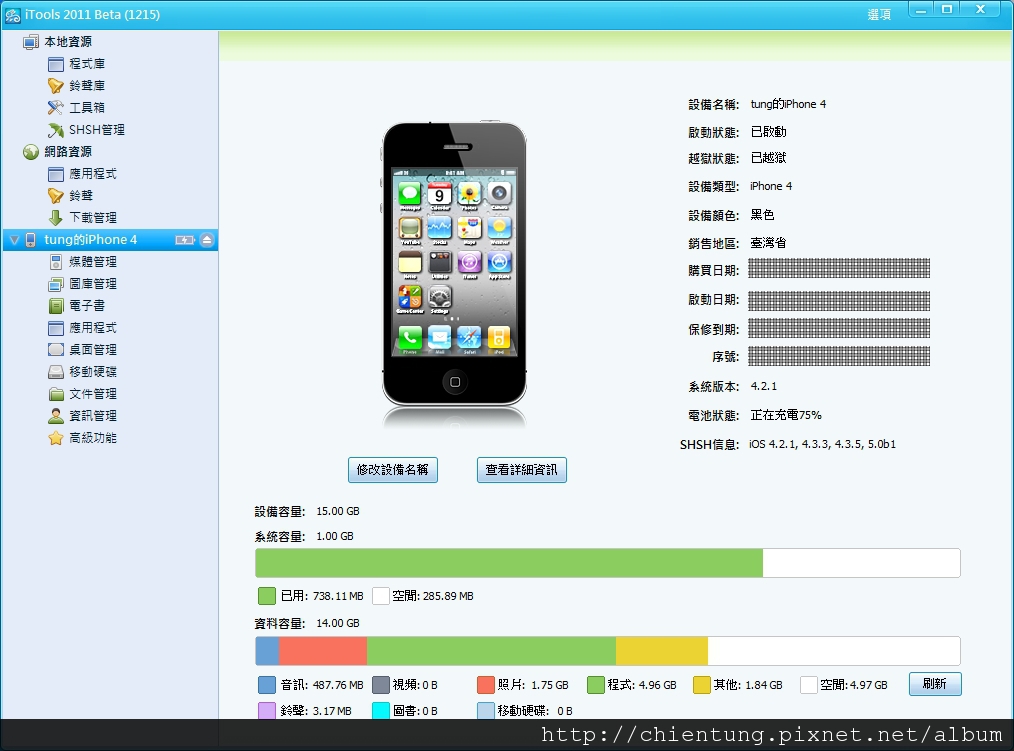
Task: Open 移動硬碟 portable disk icon
Action: 56,372
